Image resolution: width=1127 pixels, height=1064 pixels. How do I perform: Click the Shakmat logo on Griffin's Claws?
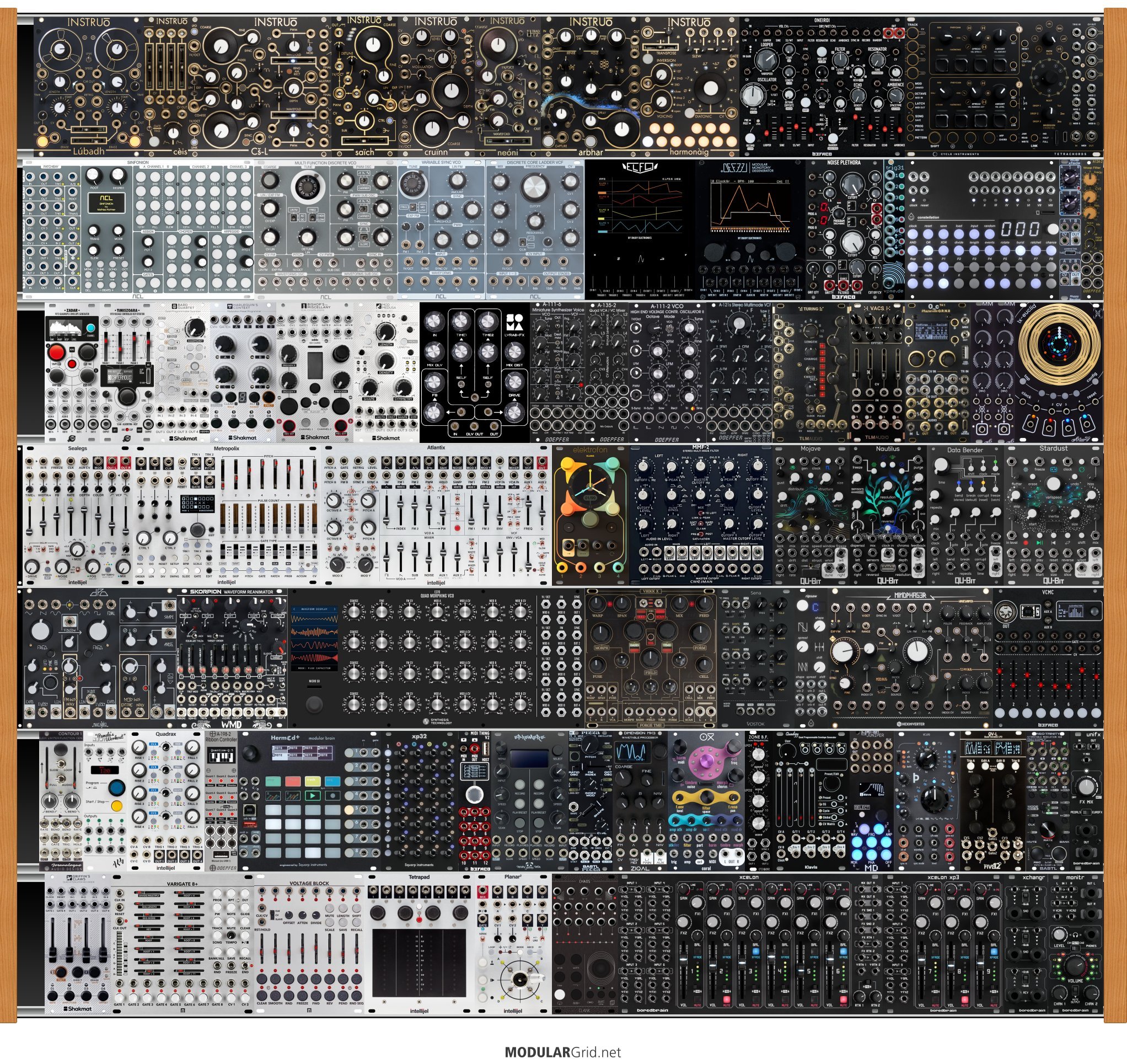point(77,1008)
